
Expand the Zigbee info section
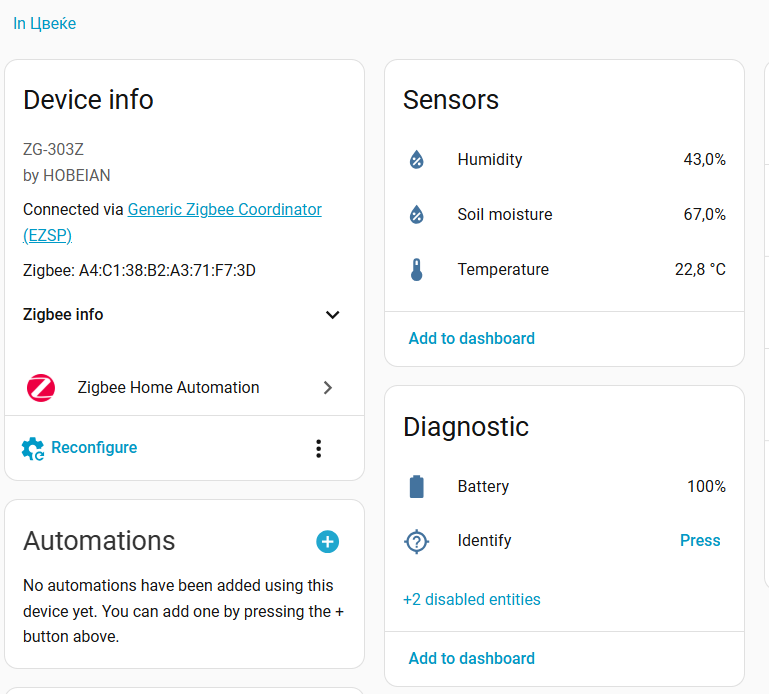tap(333, 315)
